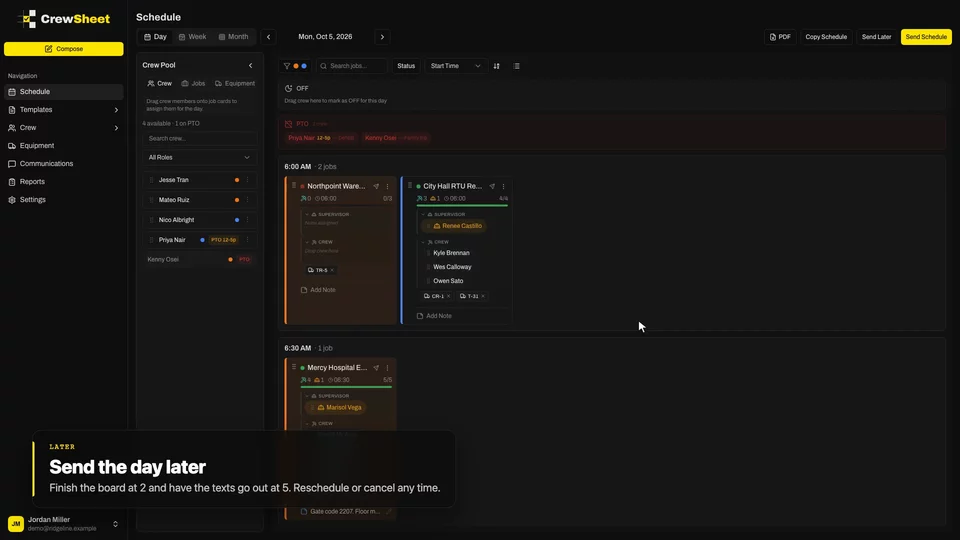960x540 pixels.
Task: Collapse Supervisor section on City Hall card
Action: coord(423,215)
